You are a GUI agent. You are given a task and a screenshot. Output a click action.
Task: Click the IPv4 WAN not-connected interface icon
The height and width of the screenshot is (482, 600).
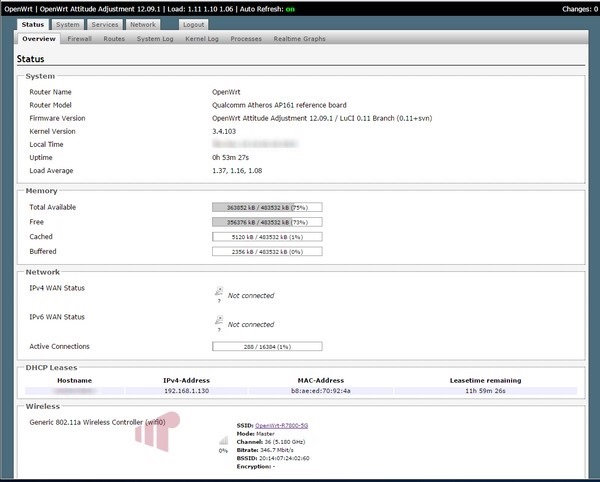pyautogui.click(x=219, y=292)
